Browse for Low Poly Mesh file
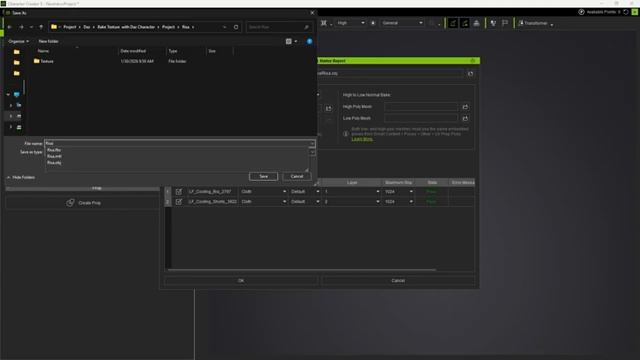Image resolution: width=640 pixels, height=360 pixels. point(465,118)
